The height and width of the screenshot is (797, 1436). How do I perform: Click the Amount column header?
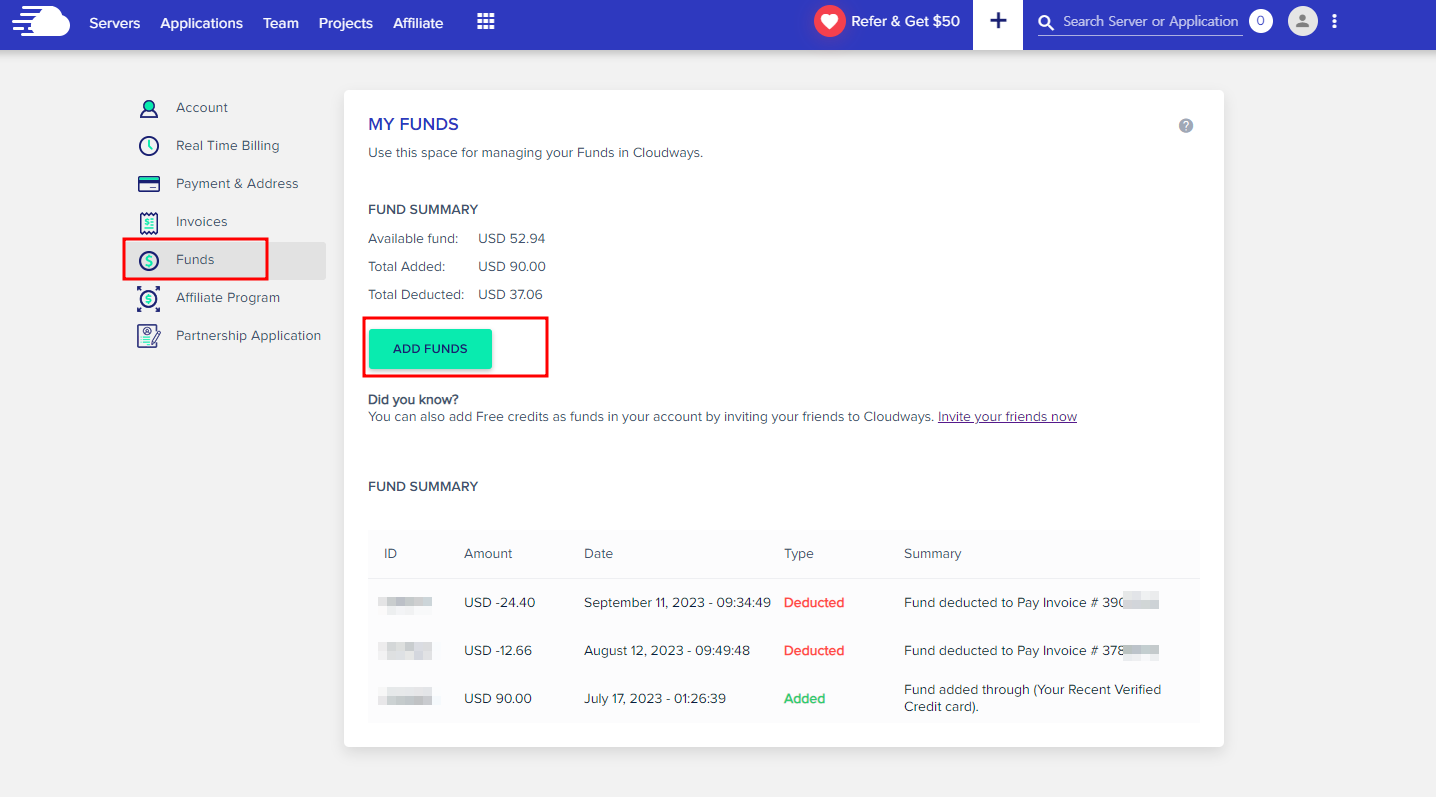click(488, 554)
